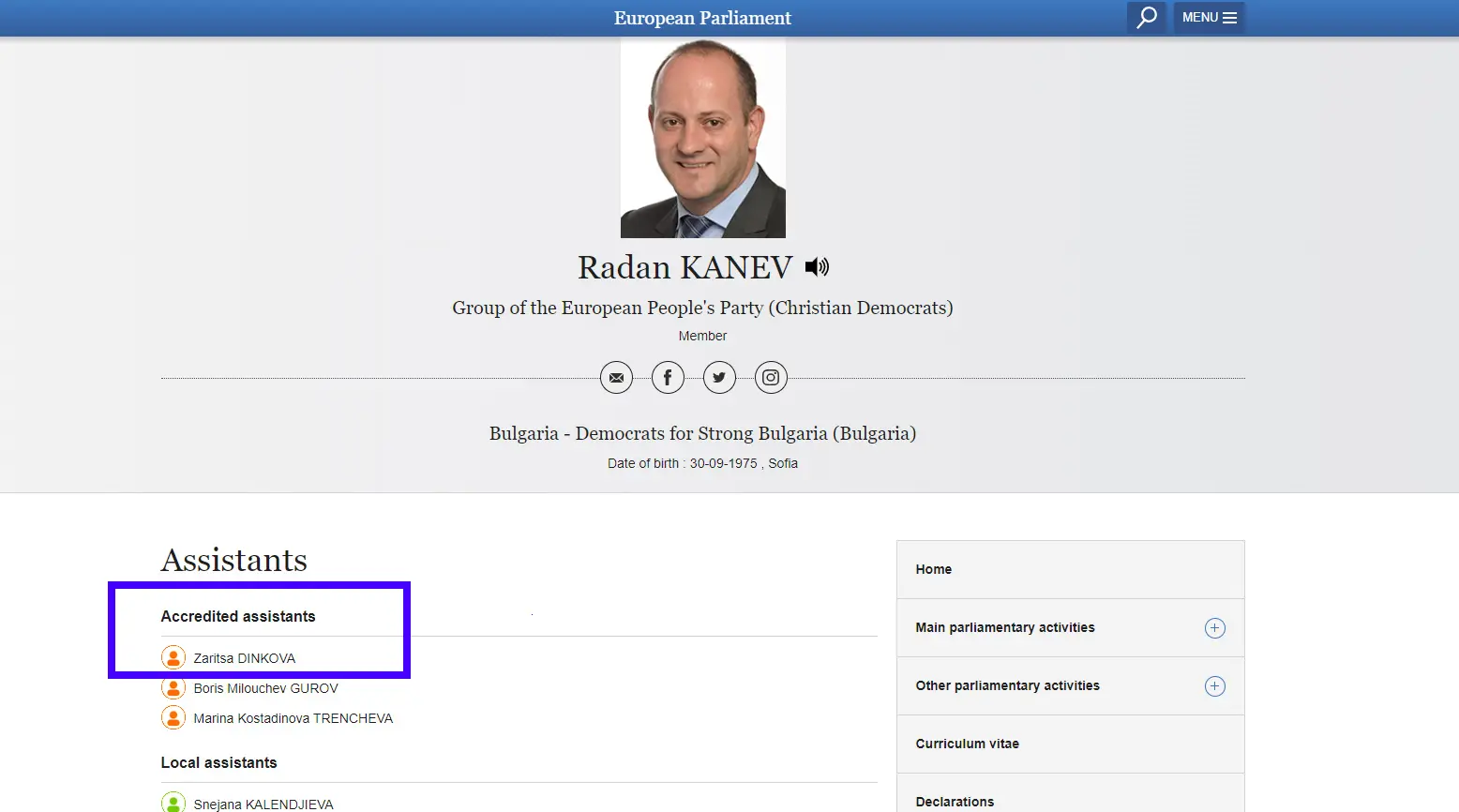Click the green avatar icon beside Snejana KALENDJIEVA

173,803
